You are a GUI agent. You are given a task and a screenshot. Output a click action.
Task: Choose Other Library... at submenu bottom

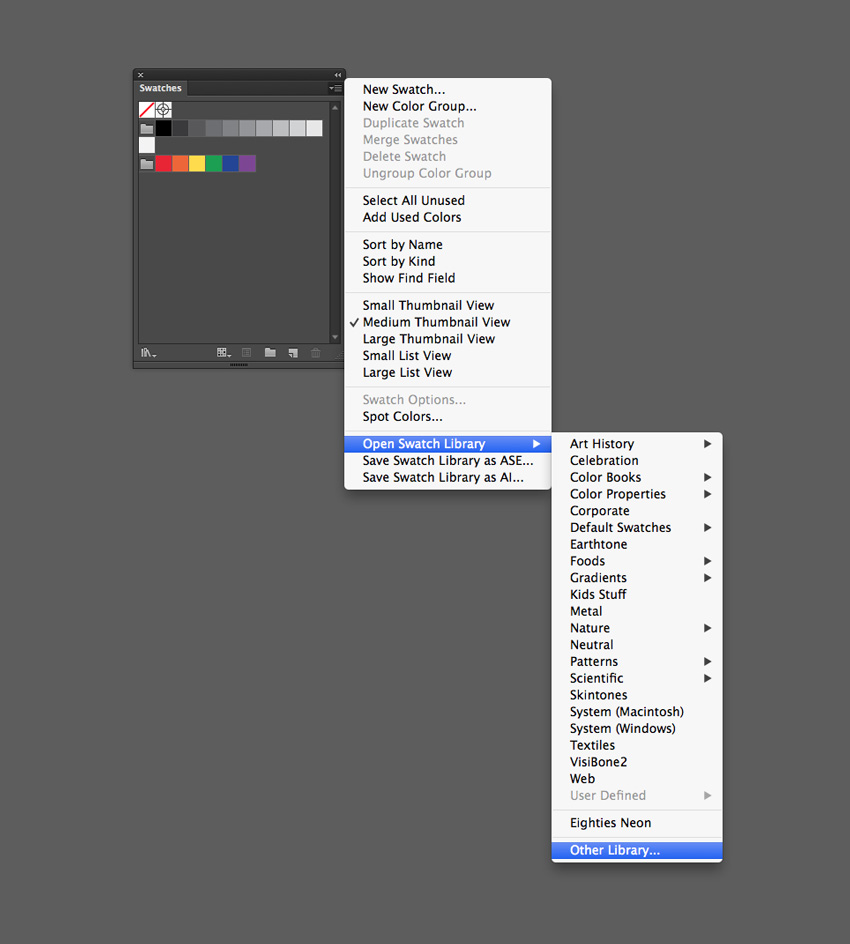pyautogui.click(x=637, y=851)
